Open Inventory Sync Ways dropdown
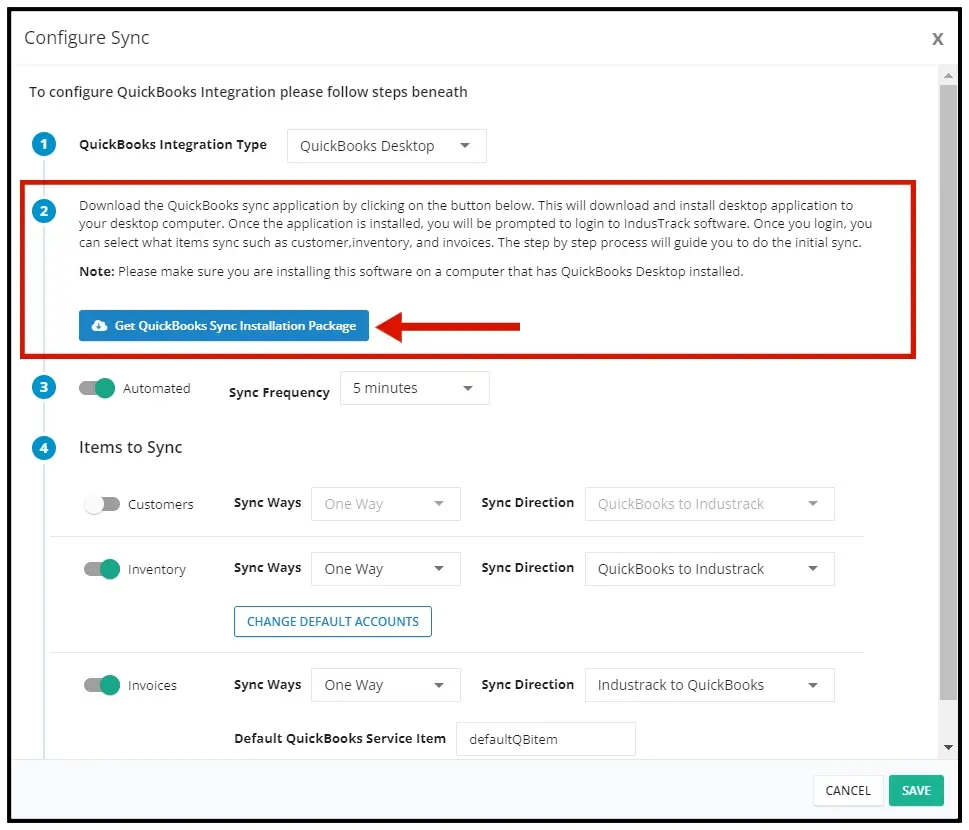 tap(386, 569)
